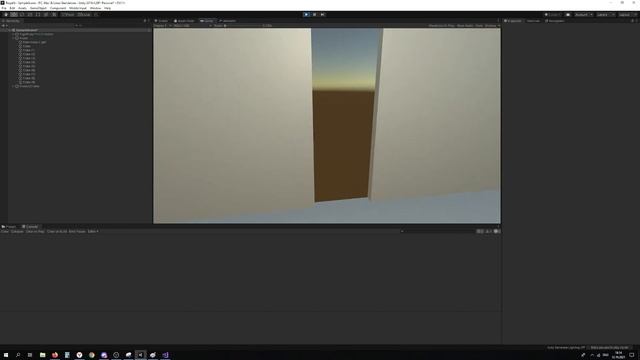Switch to the Game tab
640x360 pixels.
207,21
